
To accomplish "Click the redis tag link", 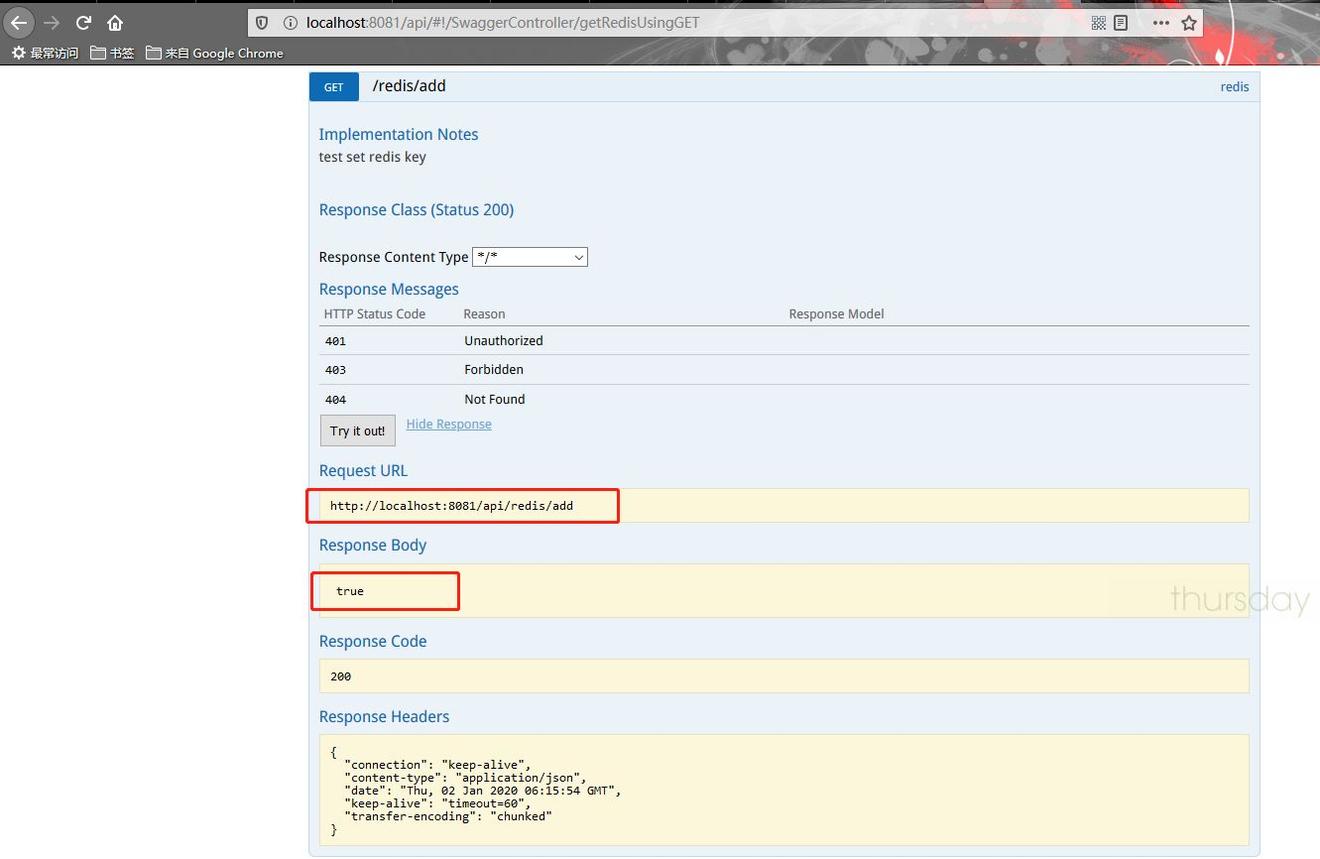I will click(1234, 87).
